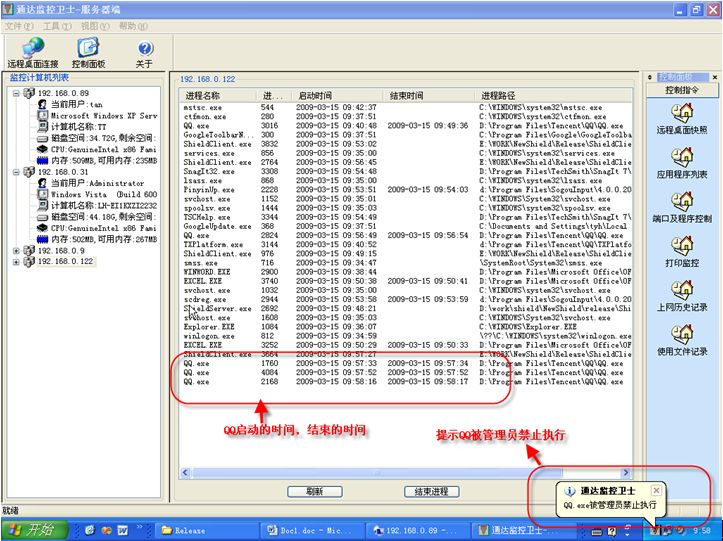Switch to Doc1.doc taskbar window
Image resolution: width=723 pixels, height=541 pixels.
click(x=312, y=530)
